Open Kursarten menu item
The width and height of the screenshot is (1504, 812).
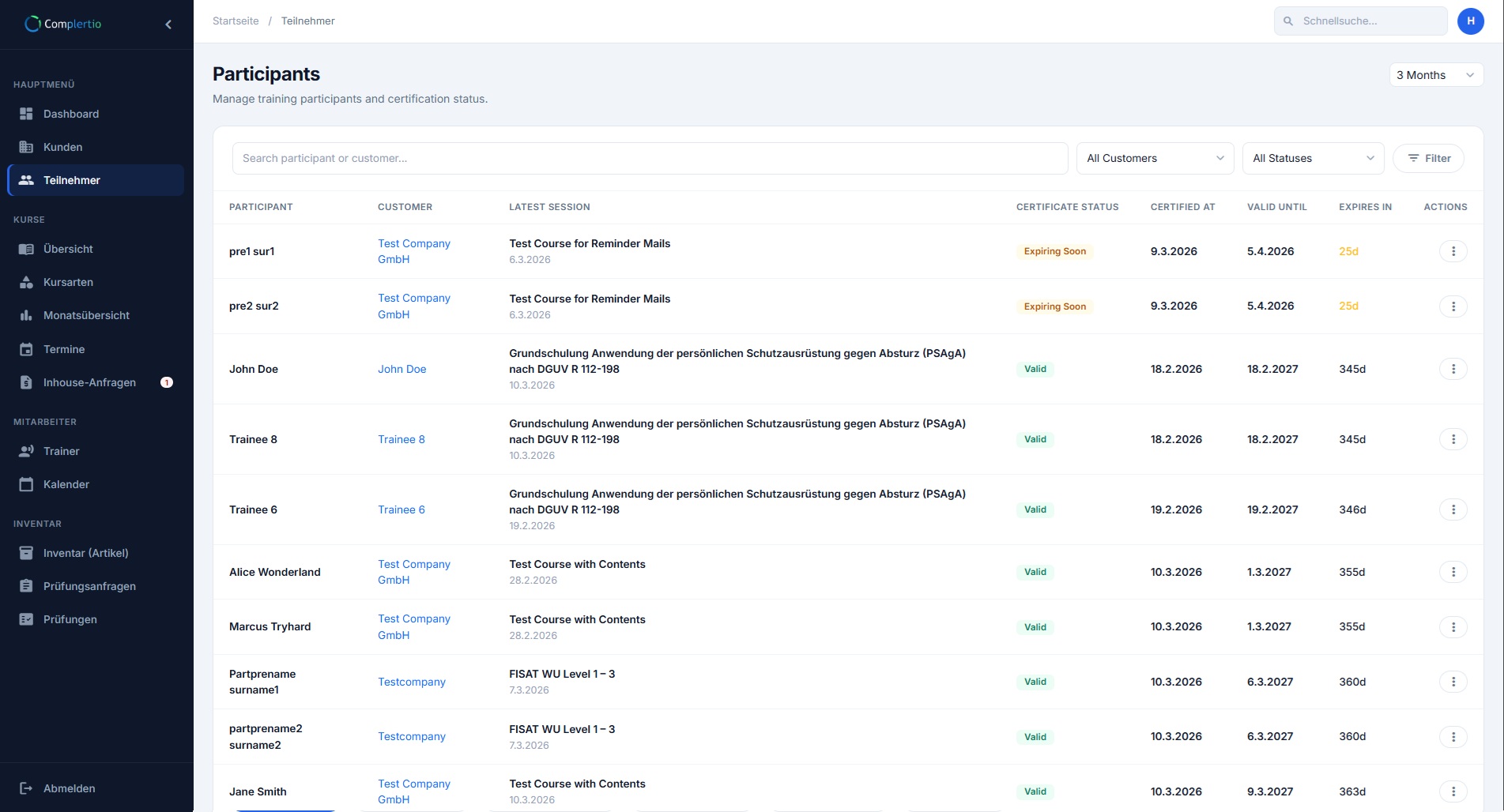[96, 282]
